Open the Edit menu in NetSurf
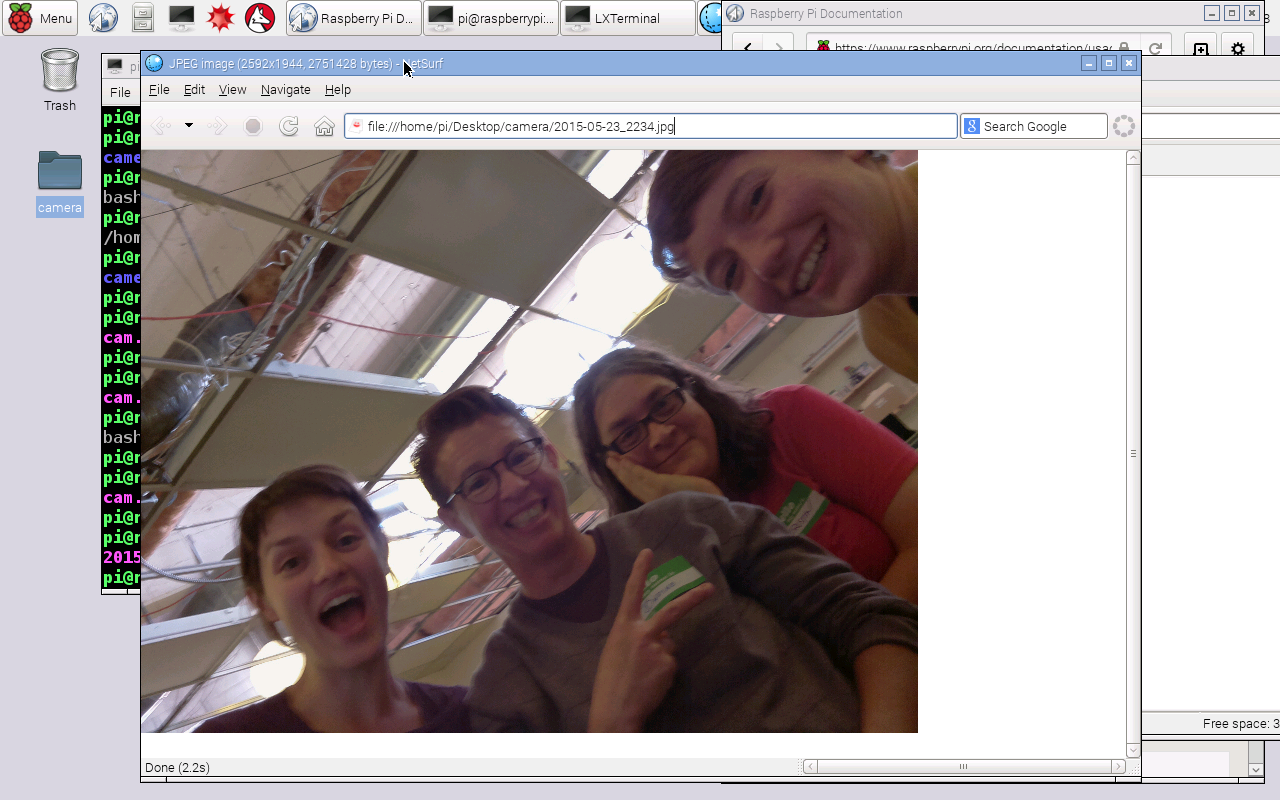Viewport: 1280px width, 800px height. click(x=194, y=90)
